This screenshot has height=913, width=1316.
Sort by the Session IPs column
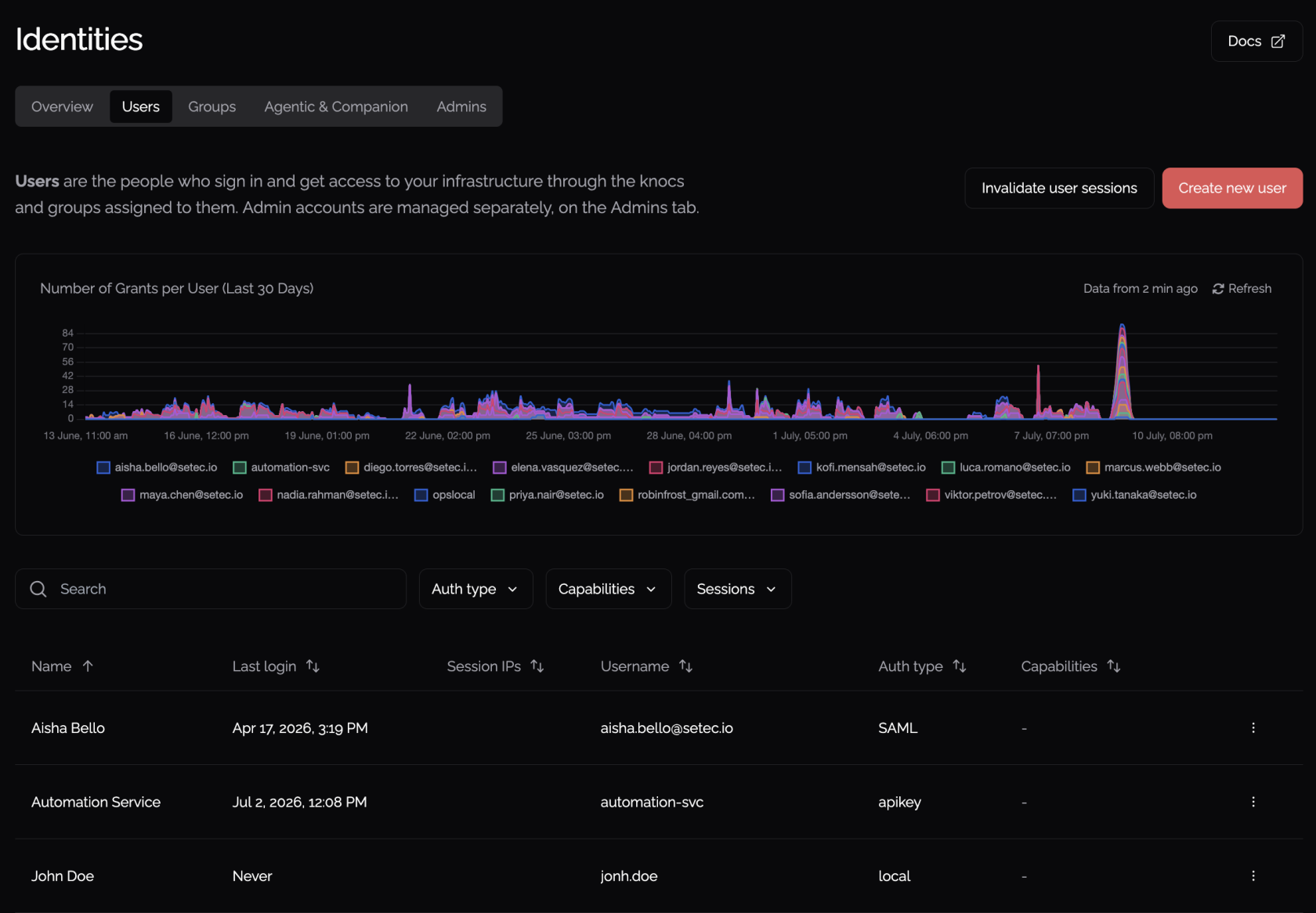tap(495, 666)
